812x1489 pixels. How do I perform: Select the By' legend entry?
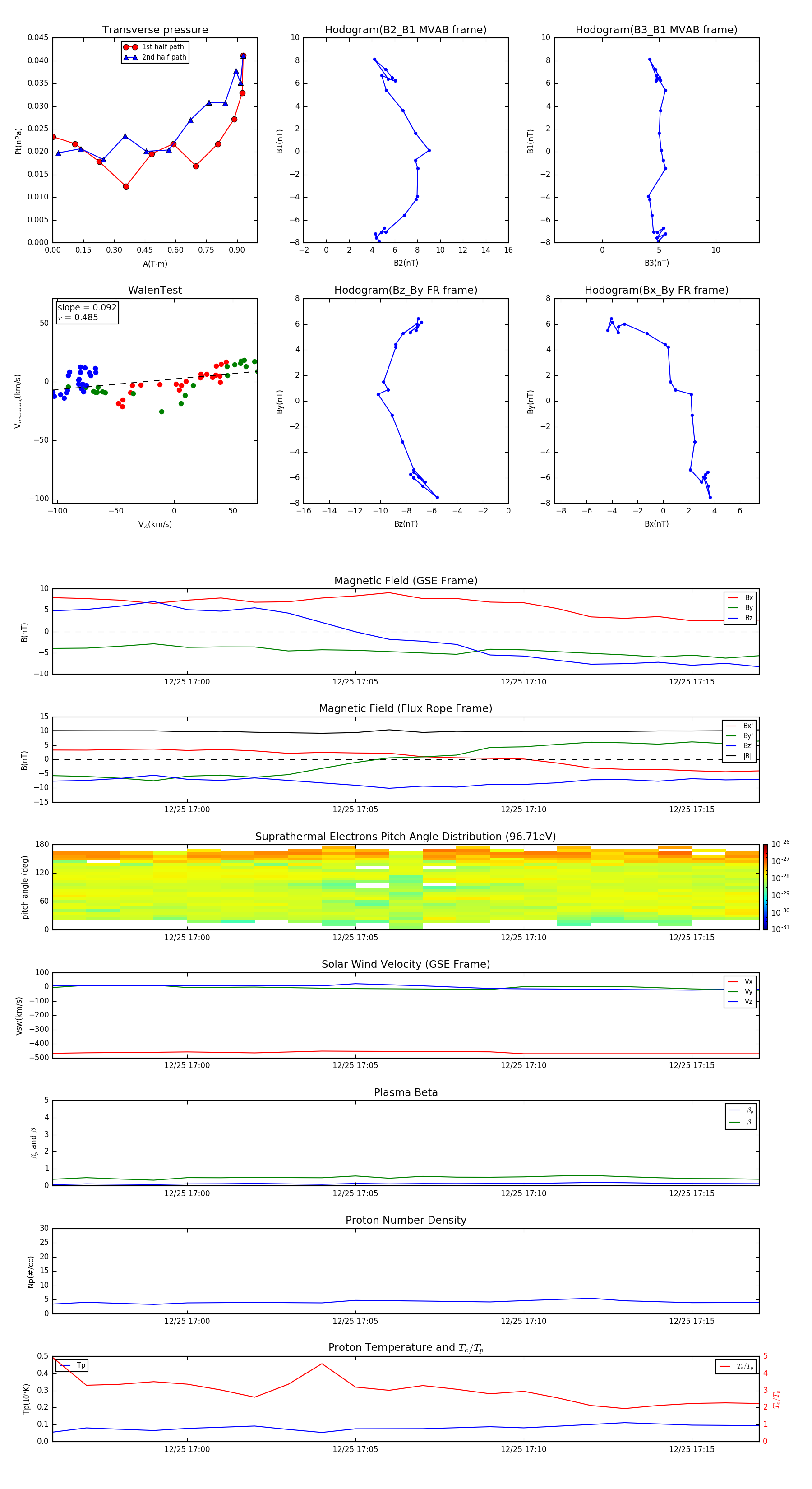[739, 736]
